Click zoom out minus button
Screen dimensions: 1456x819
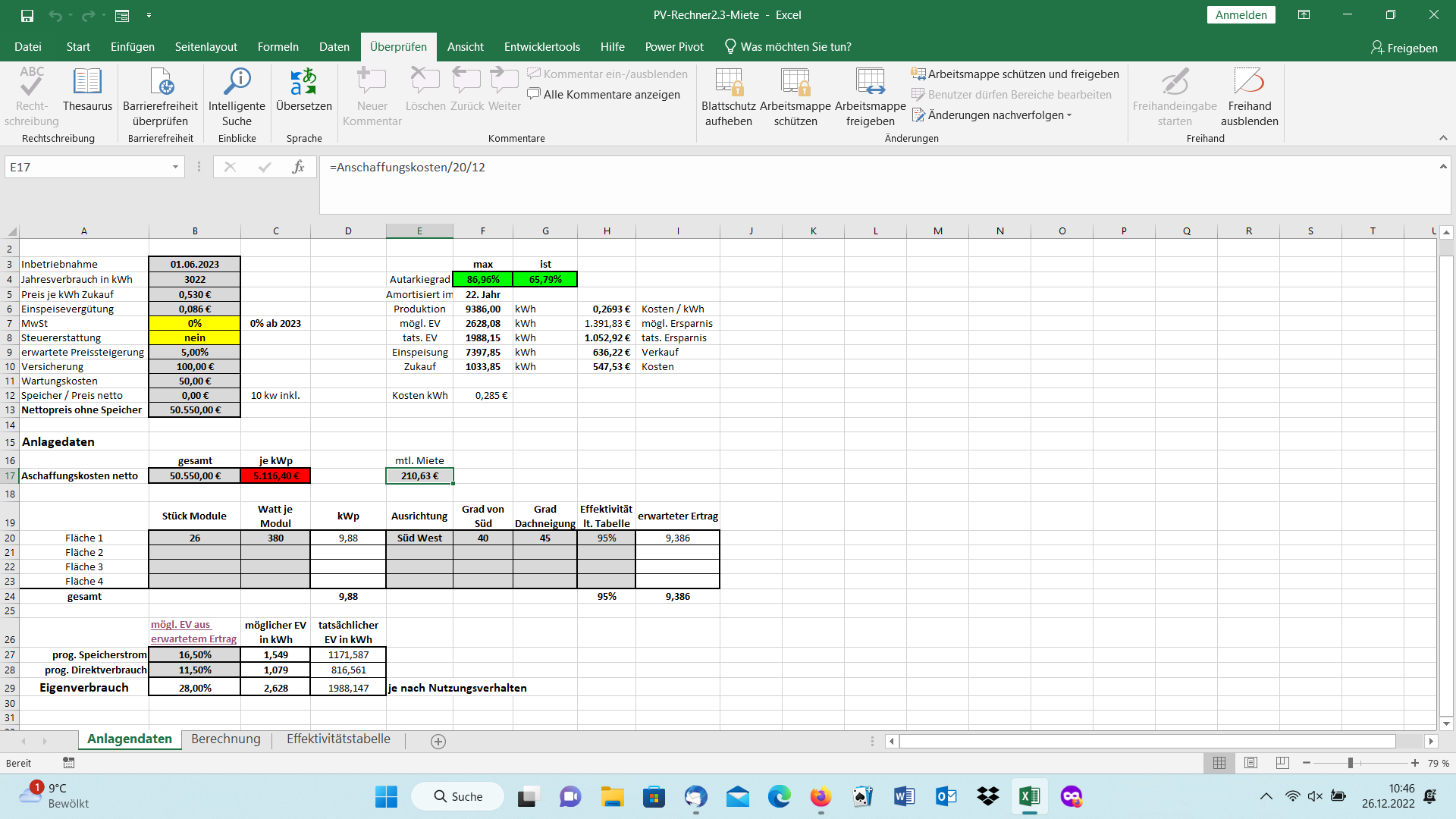click(x=1307, y=763)
